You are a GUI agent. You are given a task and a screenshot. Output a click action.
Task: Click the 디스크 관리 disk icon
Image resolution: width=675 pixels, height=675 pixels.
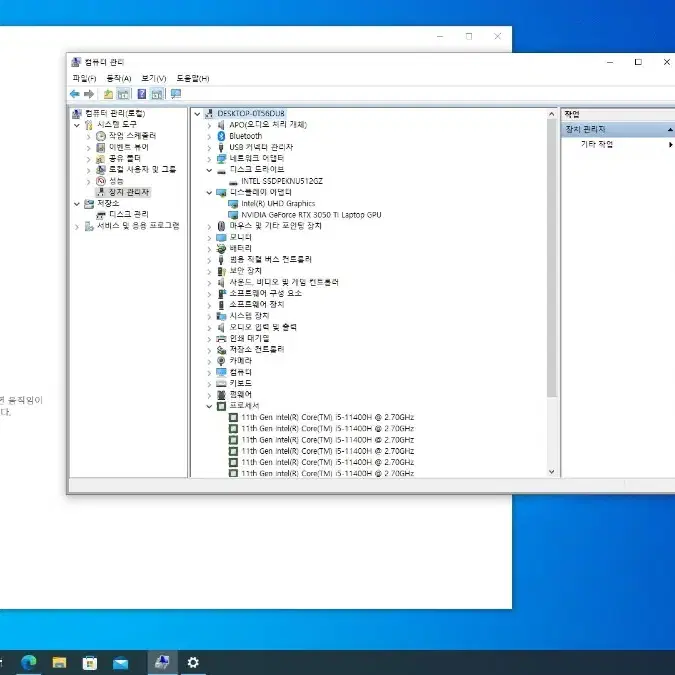click(x=101, y=214)
